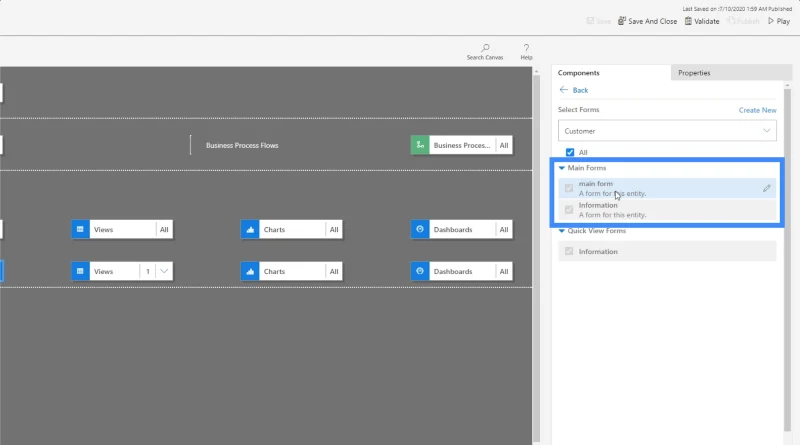Screen dimensions: 800x445
Task: Click All on the upper Dashboards tile
Action: click(504, 230)
